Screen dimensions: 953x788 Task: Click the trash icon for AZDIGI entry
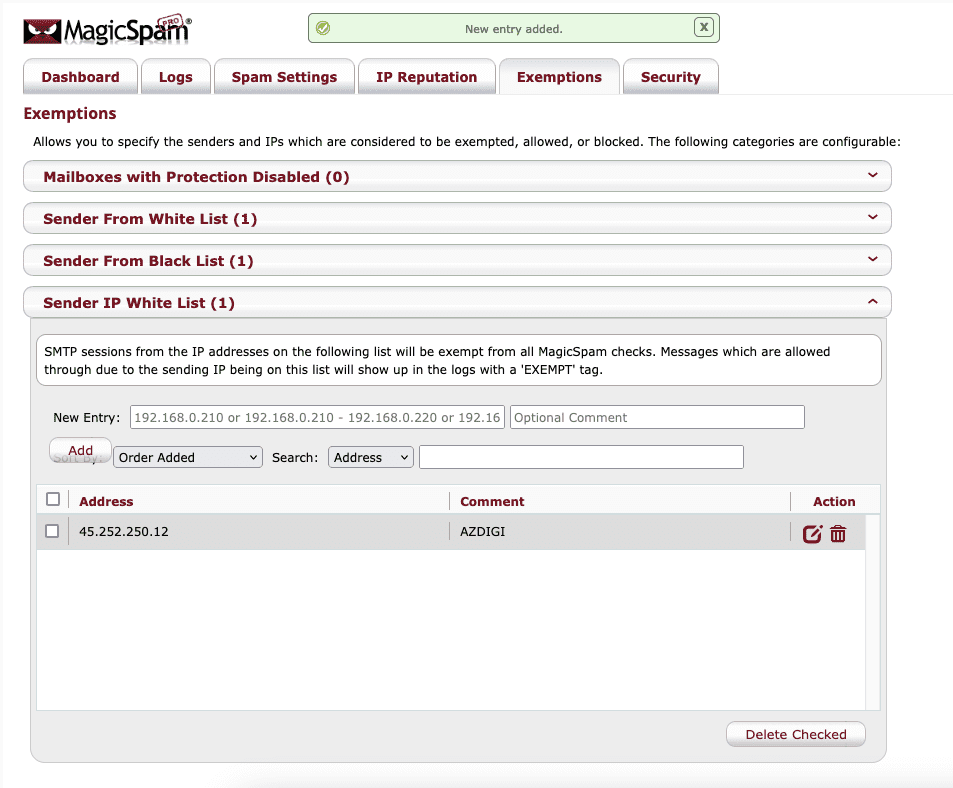(x=838, y=534)
